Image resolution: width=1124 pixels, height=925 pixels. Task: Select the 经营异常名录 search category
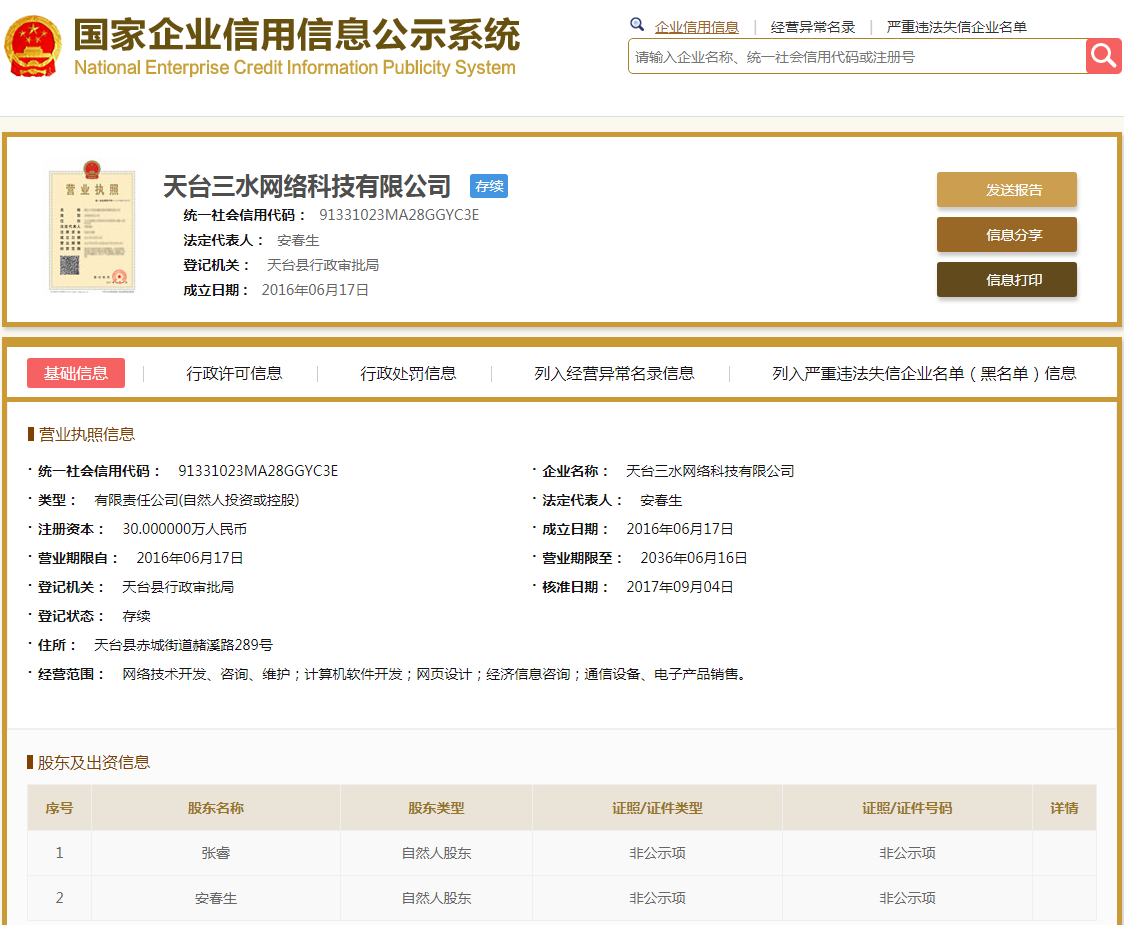click(812, 27)
